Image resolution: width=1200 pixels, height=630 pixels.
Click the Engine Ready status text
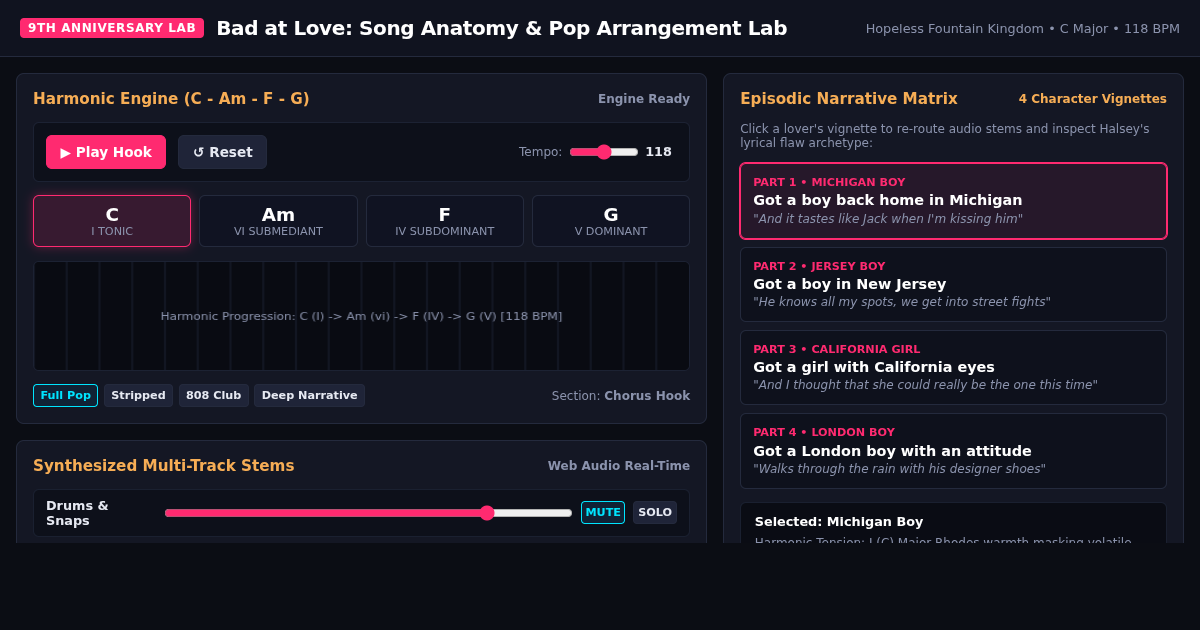pyautogui.click(x=644, y=99)
